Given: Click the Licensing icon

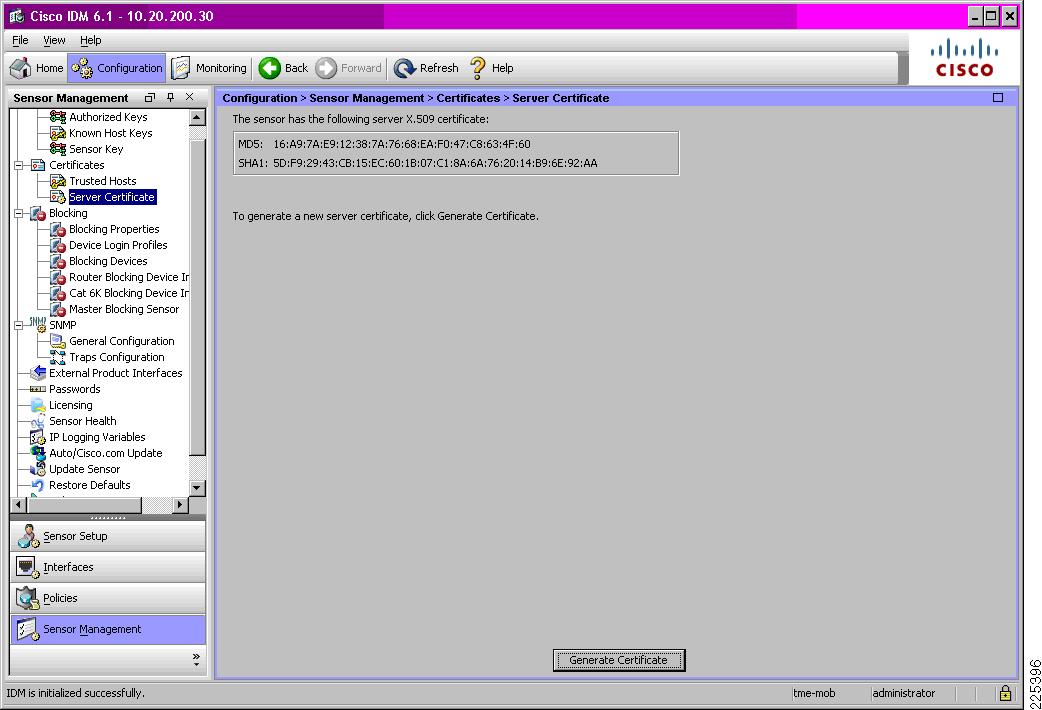Looking at the screenshot, I should [38, 405].
